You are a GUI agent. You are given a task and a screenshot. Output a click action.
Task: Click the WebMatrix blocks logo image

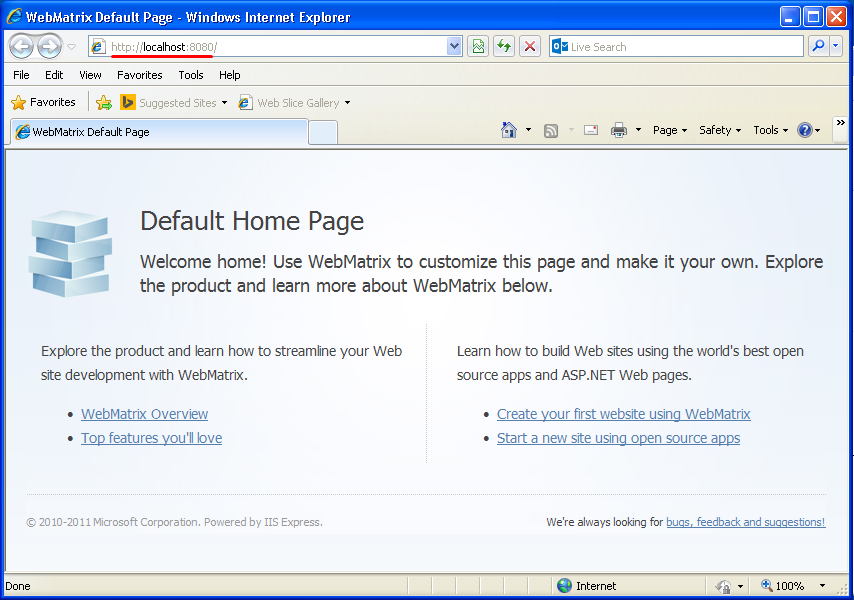[70, 253]
